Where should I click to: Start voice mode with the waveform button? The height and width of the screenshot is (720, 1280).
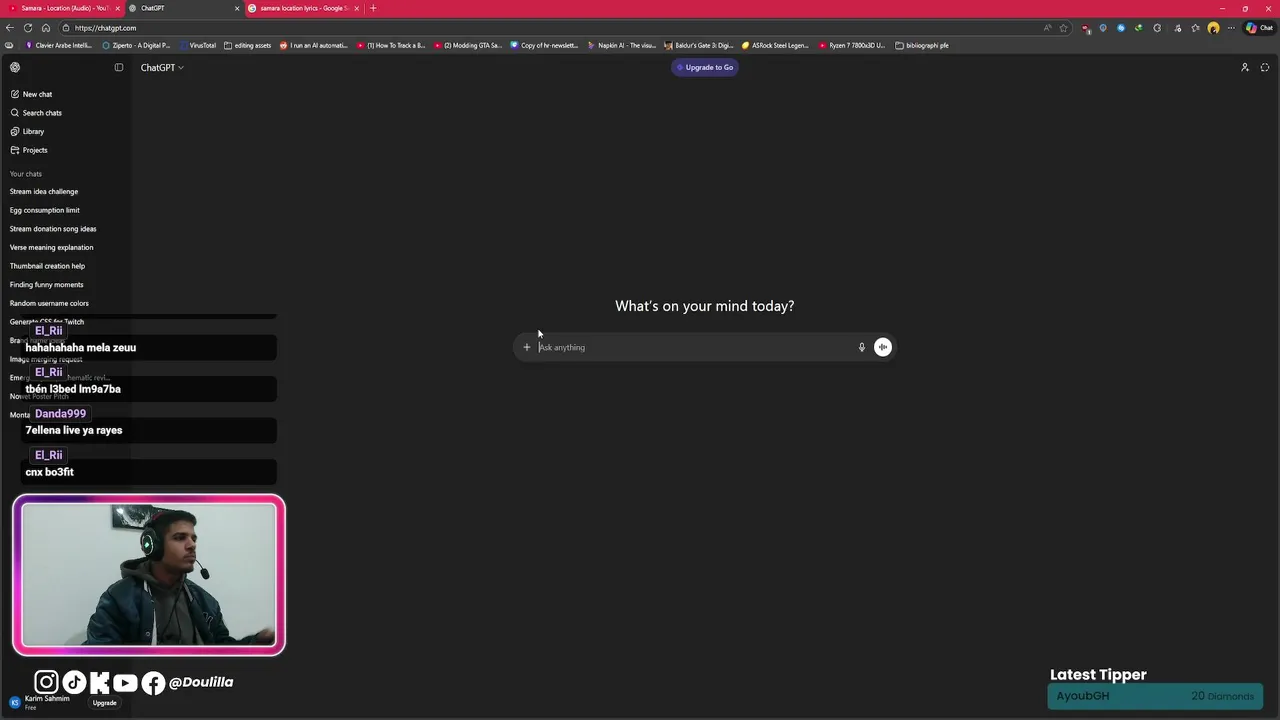click(883, 347)
